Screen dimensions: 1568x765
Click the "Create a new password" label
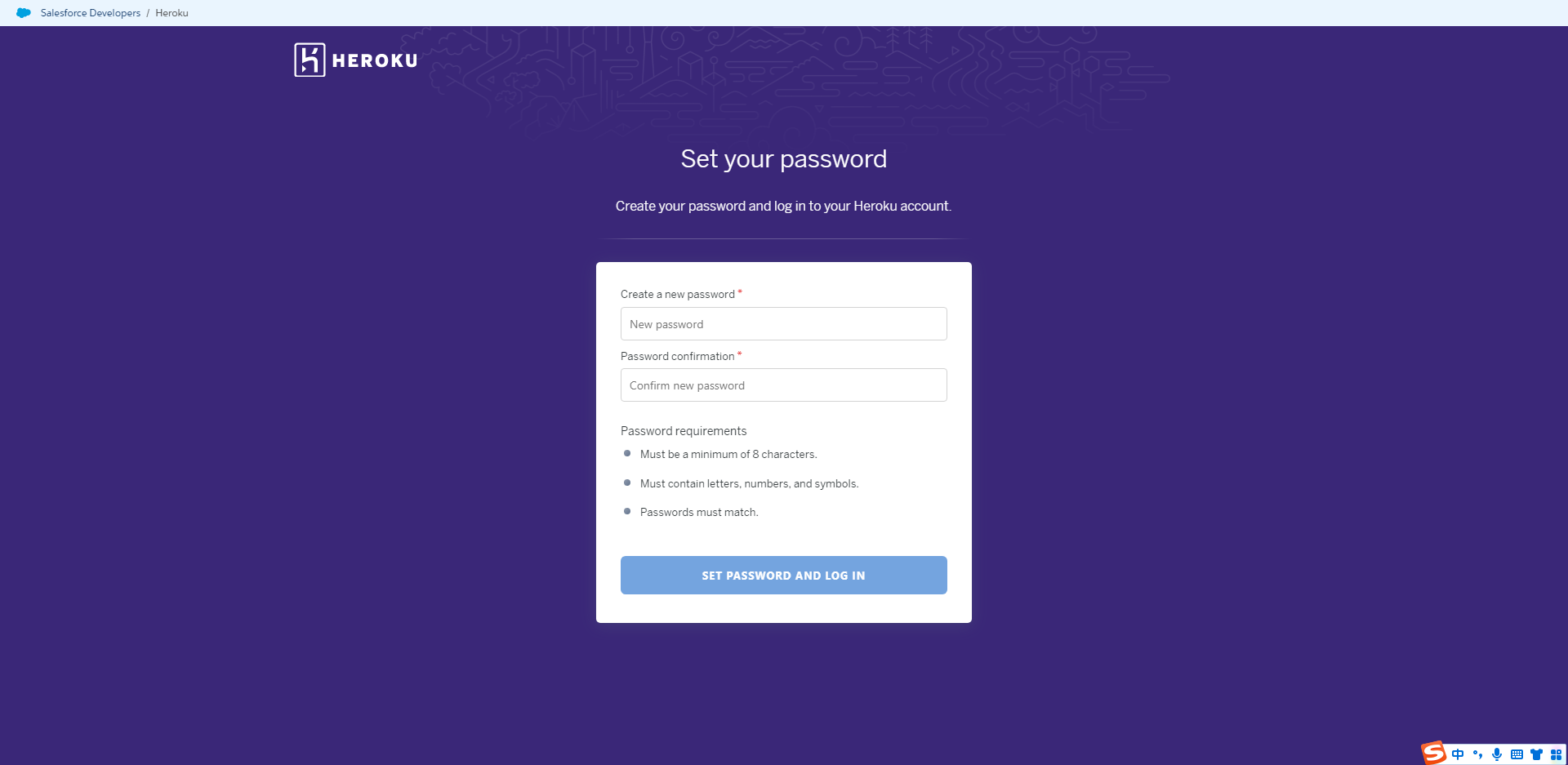pos(677,295)
